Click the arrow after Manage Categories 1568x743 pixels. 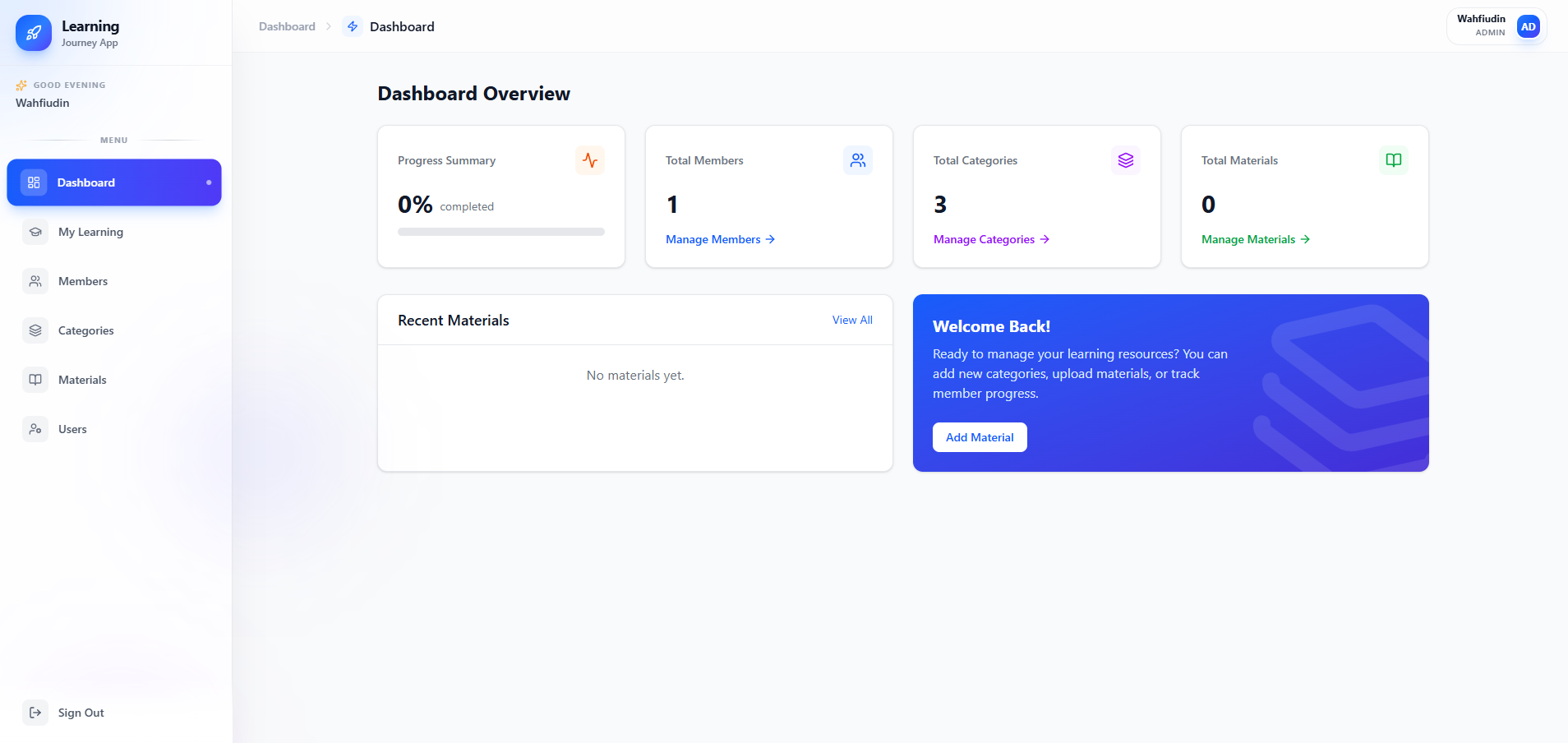point(1045,239)
